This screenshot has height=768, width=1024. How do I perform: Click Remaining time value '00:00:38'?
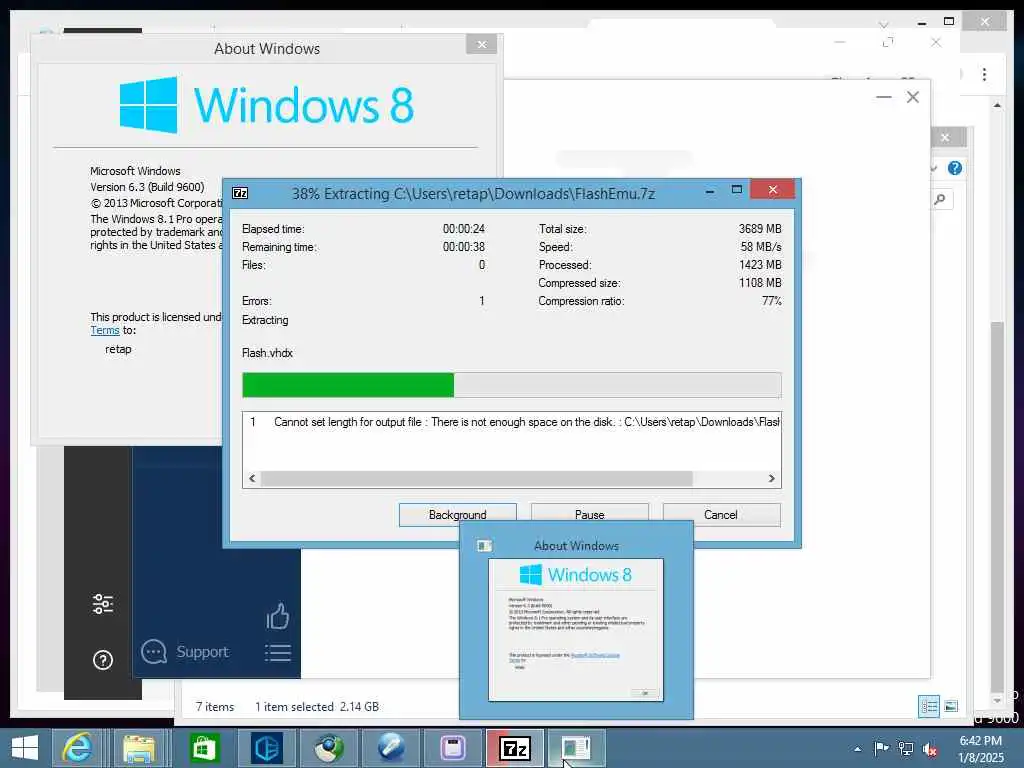[464, 247]
